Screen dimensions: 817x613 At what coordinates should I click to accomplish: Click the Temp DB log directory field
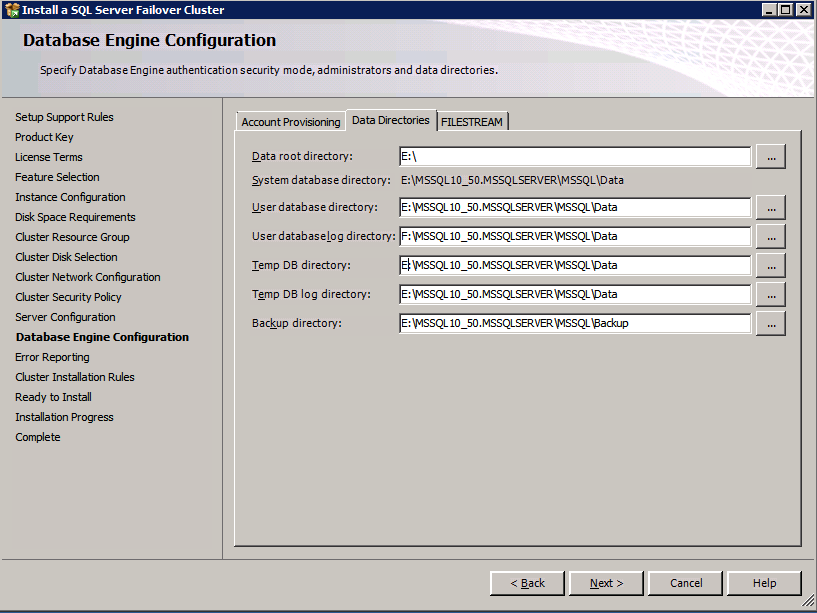click(x=575, y=295)
